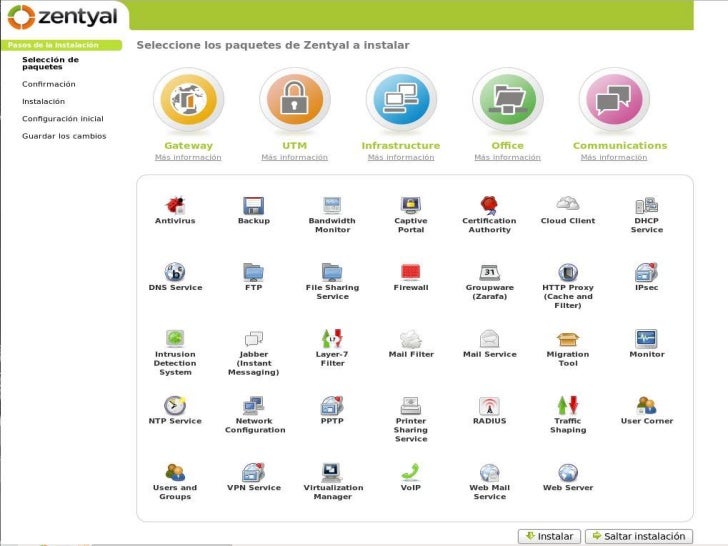Pick the Users and Groups package
The width and height of the screenshot is (728, 546).
click(x=175, y=482)
